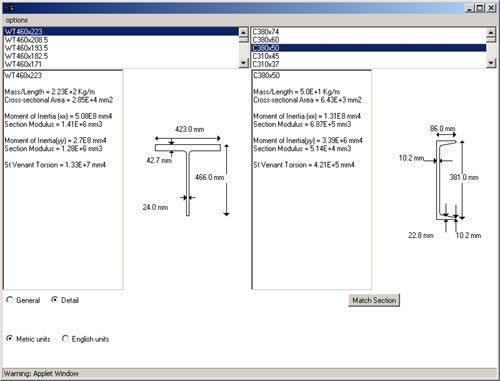Screen dimensions: 500x381
Task: Select WT460x171 in the left list
Action: click(121, 64)
